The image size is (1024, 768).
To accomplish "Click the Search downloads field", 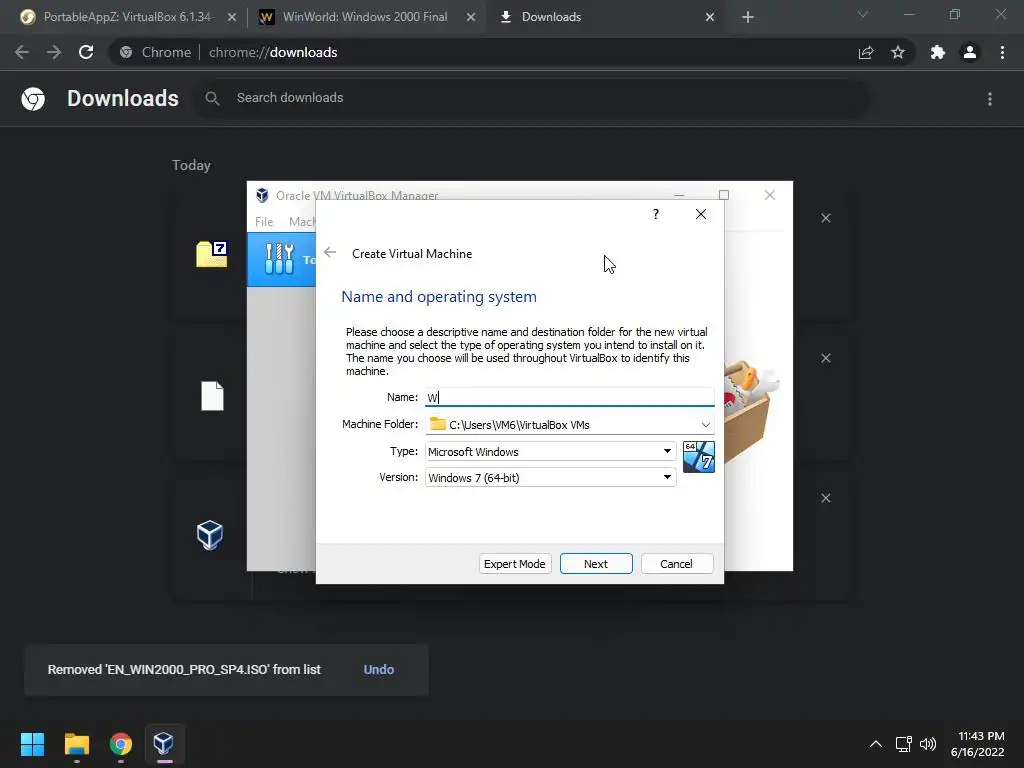I will tap(532, 98).
